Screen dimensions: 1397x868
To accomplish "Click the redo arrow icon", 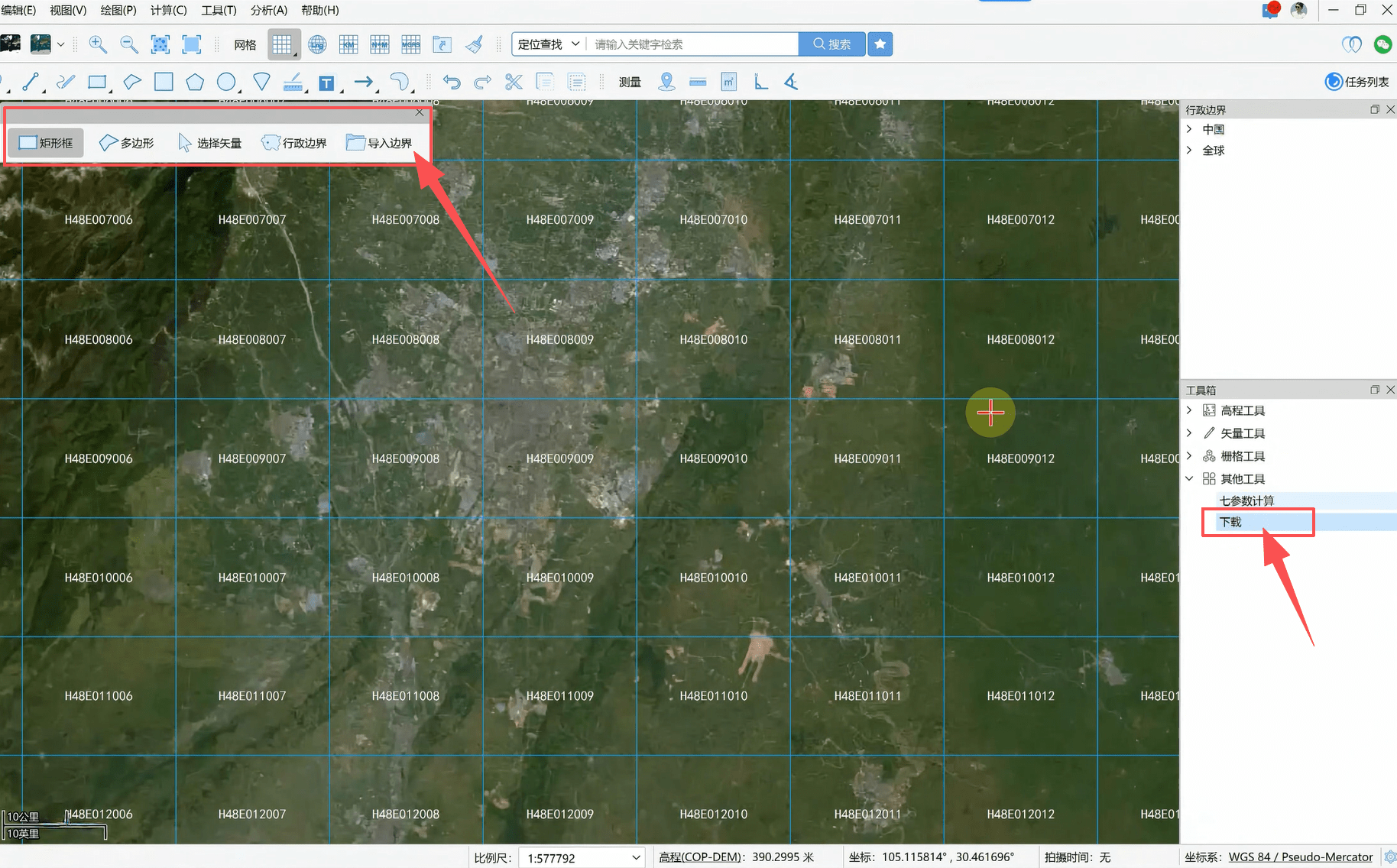I will [x=482, y=82].
